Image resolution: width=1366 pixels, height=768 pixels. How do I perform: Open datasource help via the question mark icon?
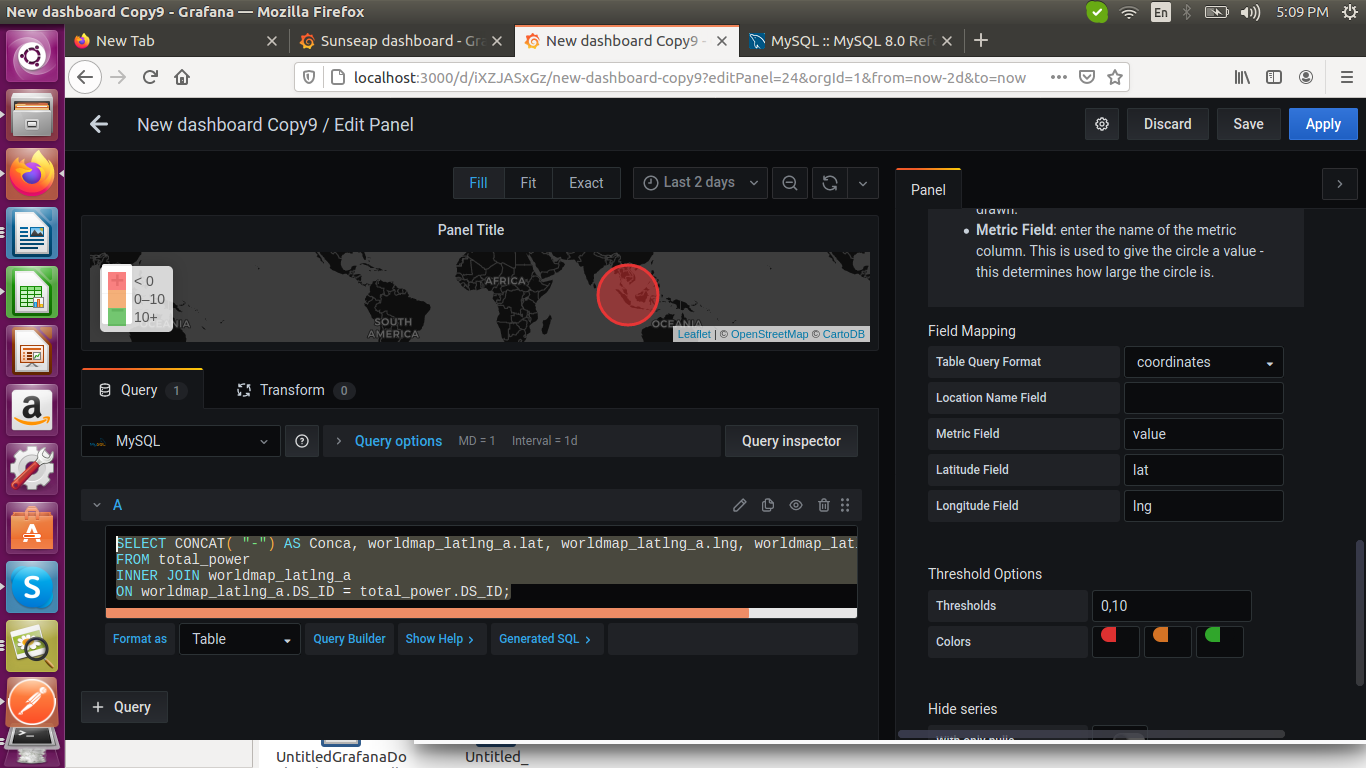point(302,440)
